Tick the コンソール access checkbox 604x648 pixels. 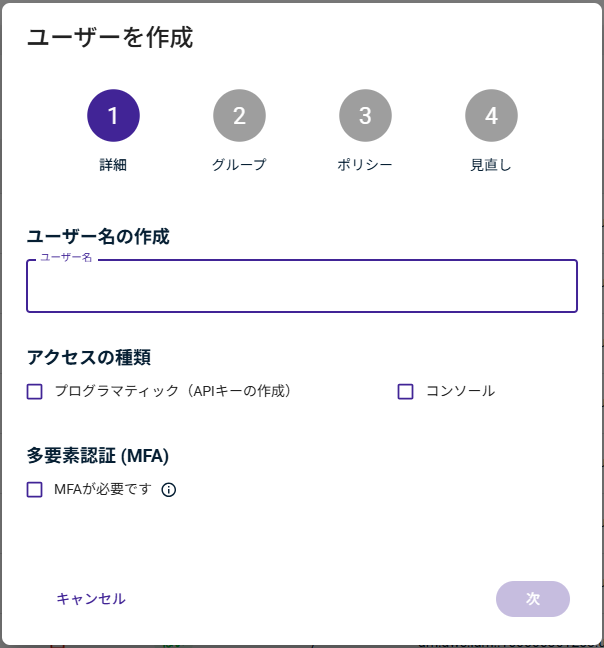(405, 392)
